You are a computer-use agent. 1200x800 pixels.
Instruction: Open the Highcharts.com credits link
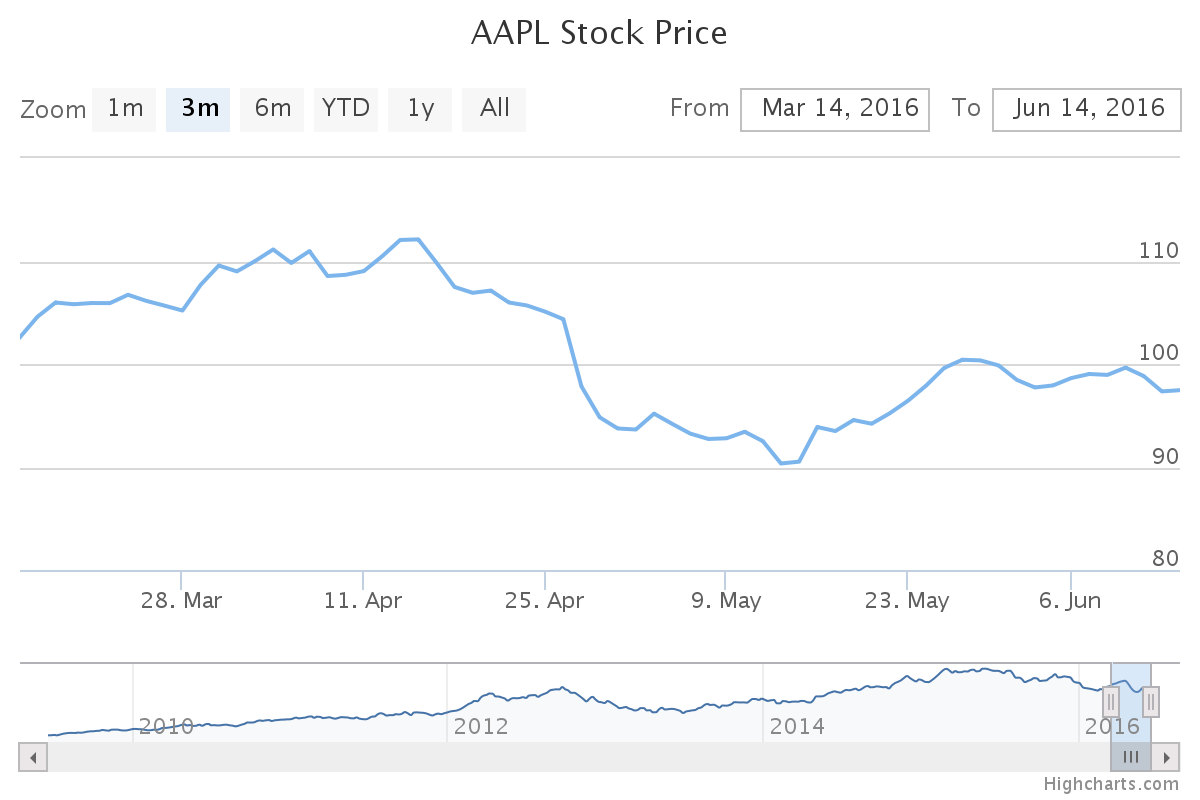1111,784
